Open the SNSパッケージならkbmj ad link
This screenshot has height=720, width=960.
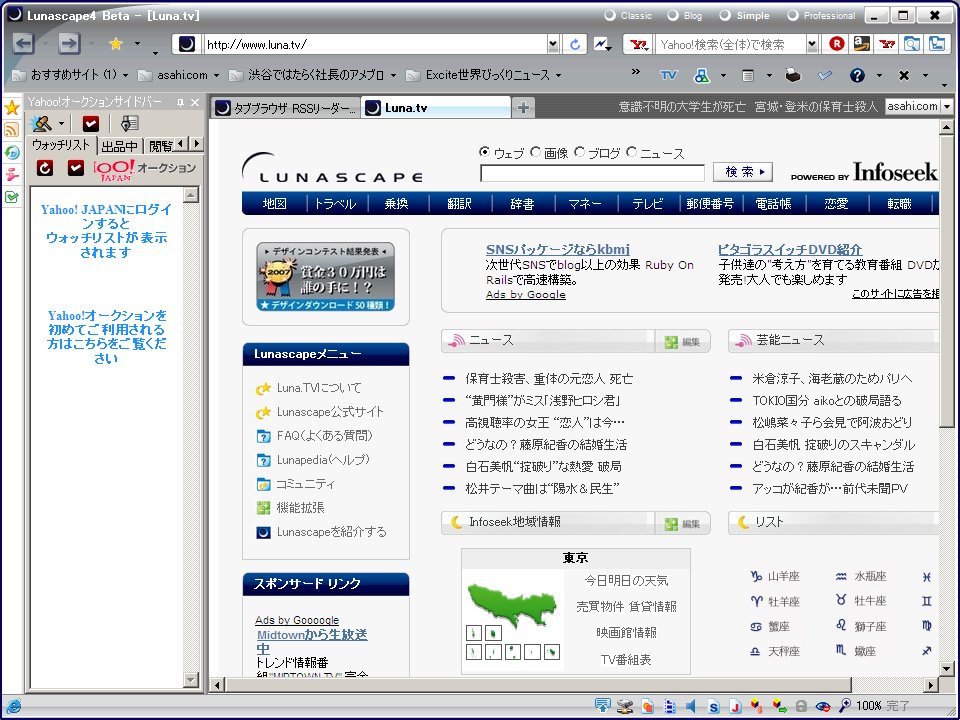point(558,249)
